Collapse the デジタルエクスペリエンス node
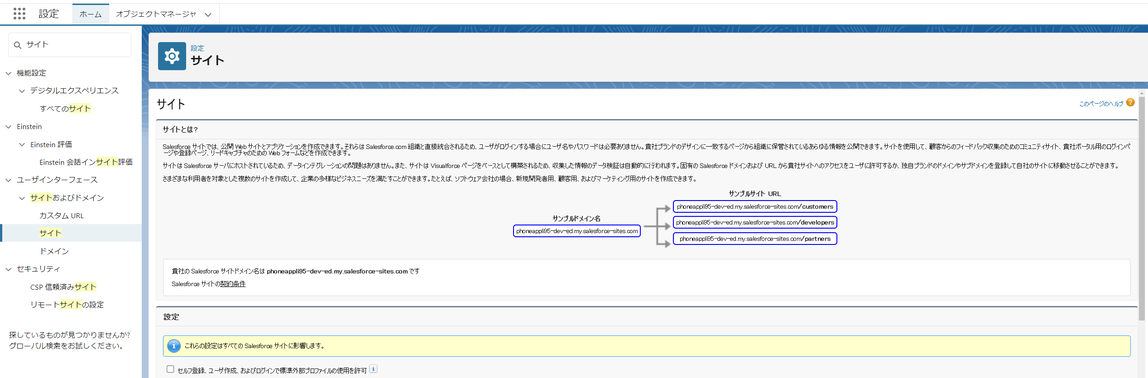 (x=22, y=91)
